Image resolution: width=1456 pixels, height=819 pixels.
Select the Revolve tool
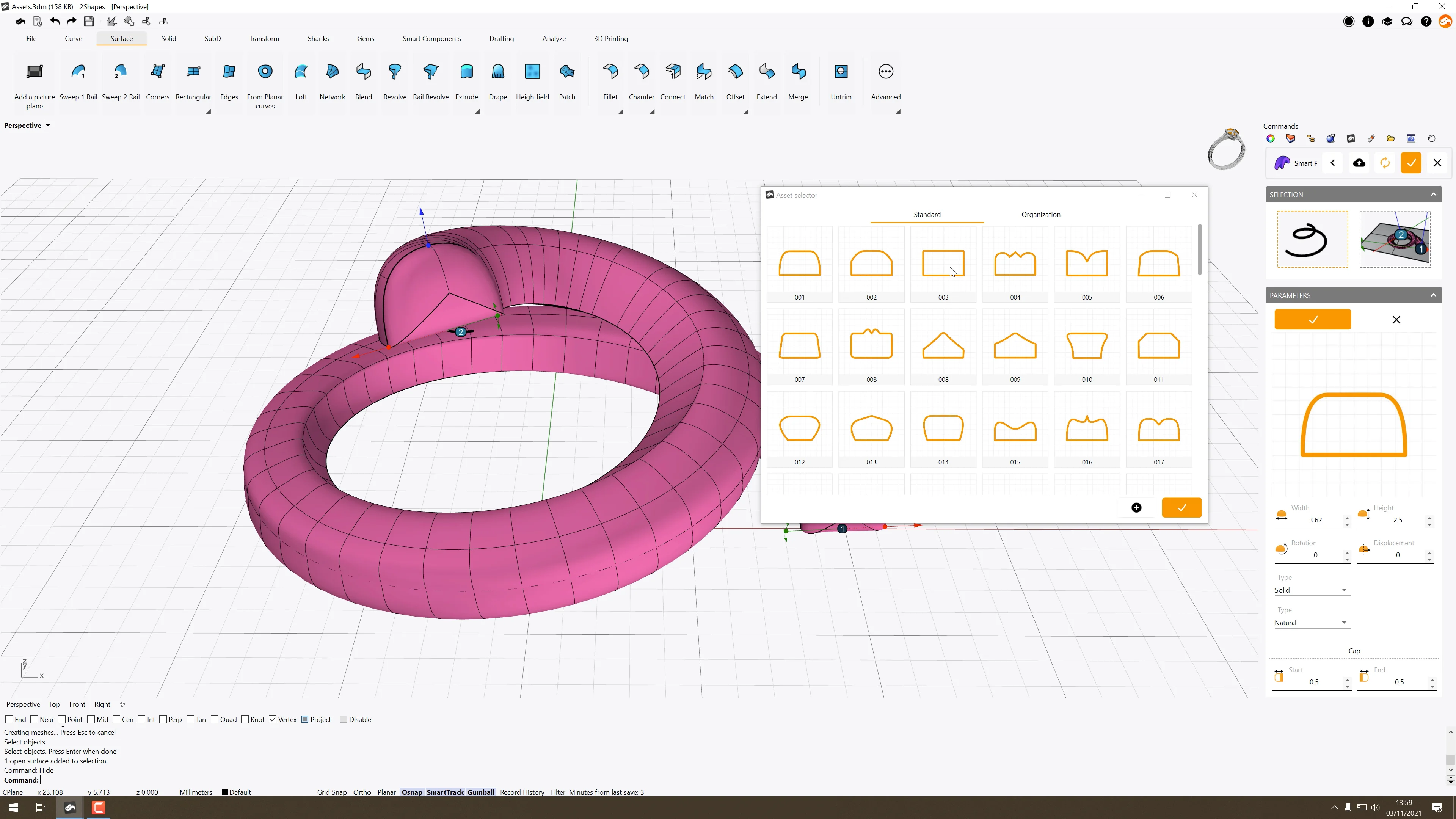pyautogui.click(x=394, y=82)
